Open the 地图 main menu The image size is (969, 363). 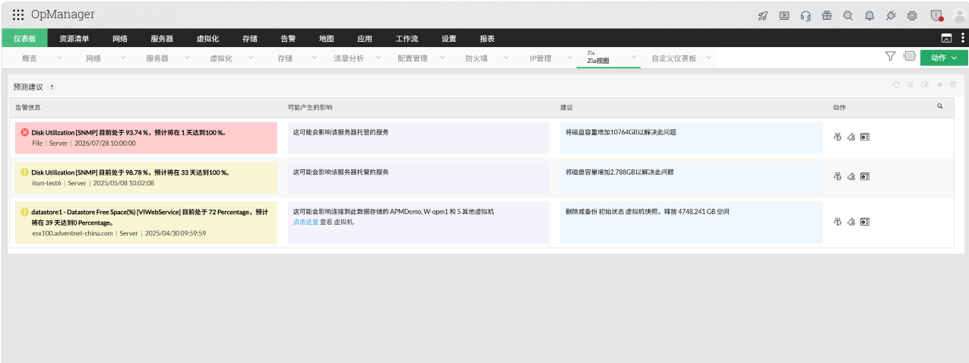(x=326, y=38)
